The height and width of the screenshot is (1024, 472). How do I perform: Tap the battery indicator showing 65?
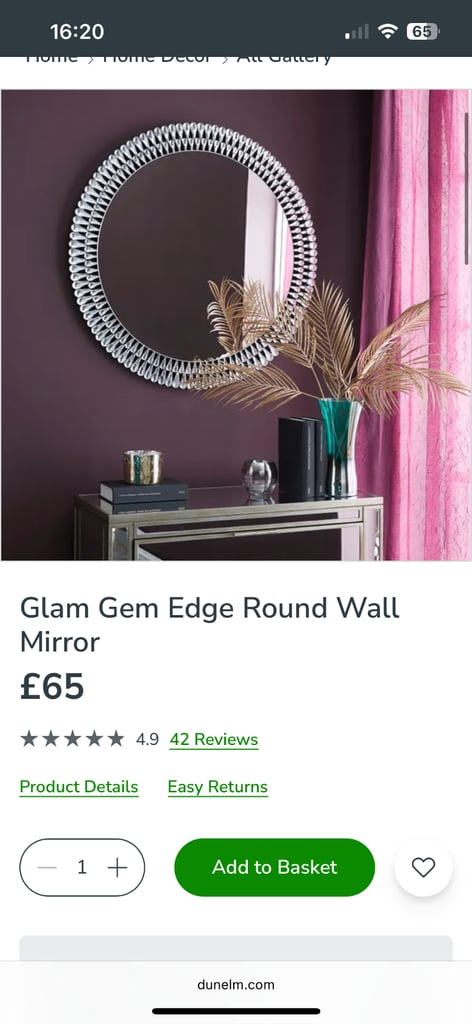point(422,31)
